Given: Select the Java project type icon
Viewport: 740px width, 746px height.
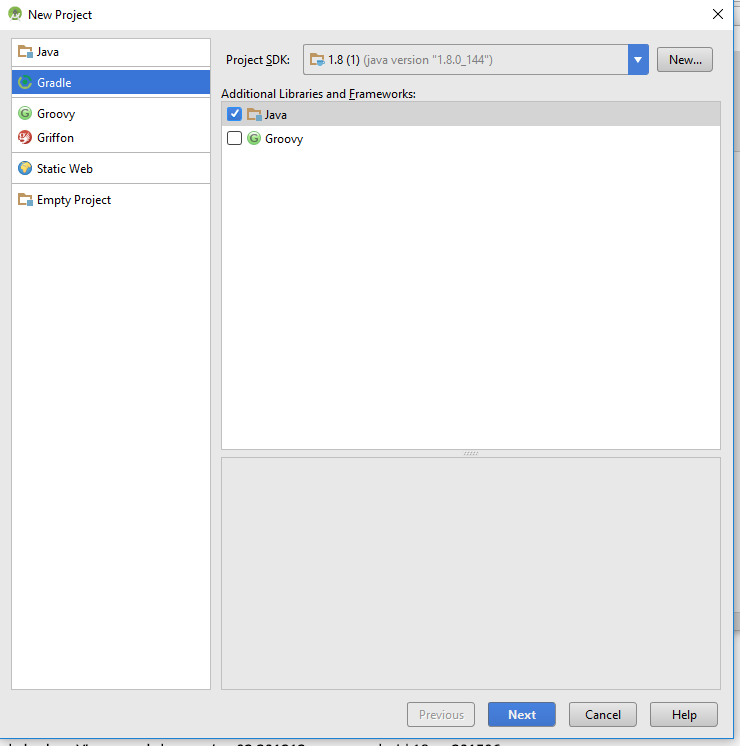Looking at the screenshot, I should click(25, 51).
